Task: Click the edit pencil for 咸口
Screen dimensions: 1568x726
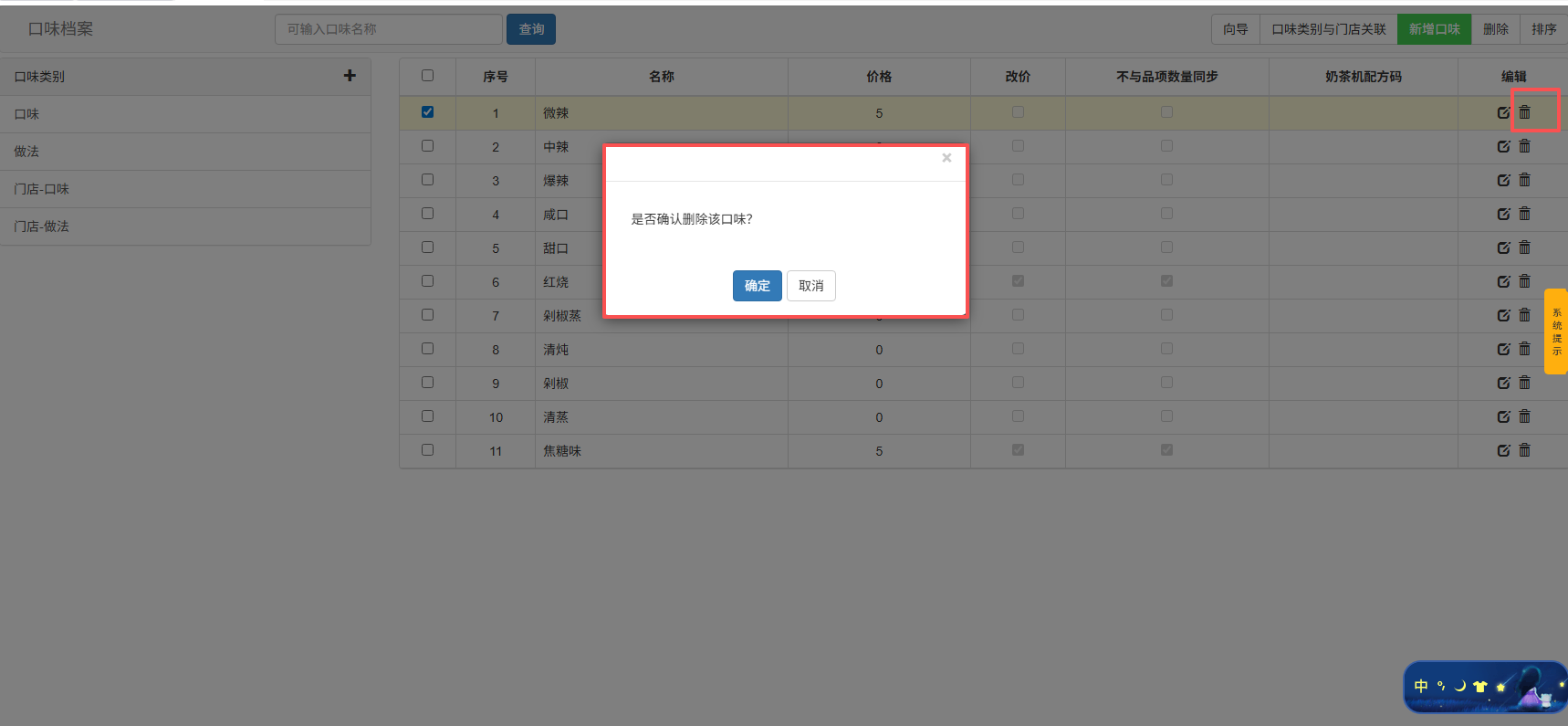Action: (1503, 215)
